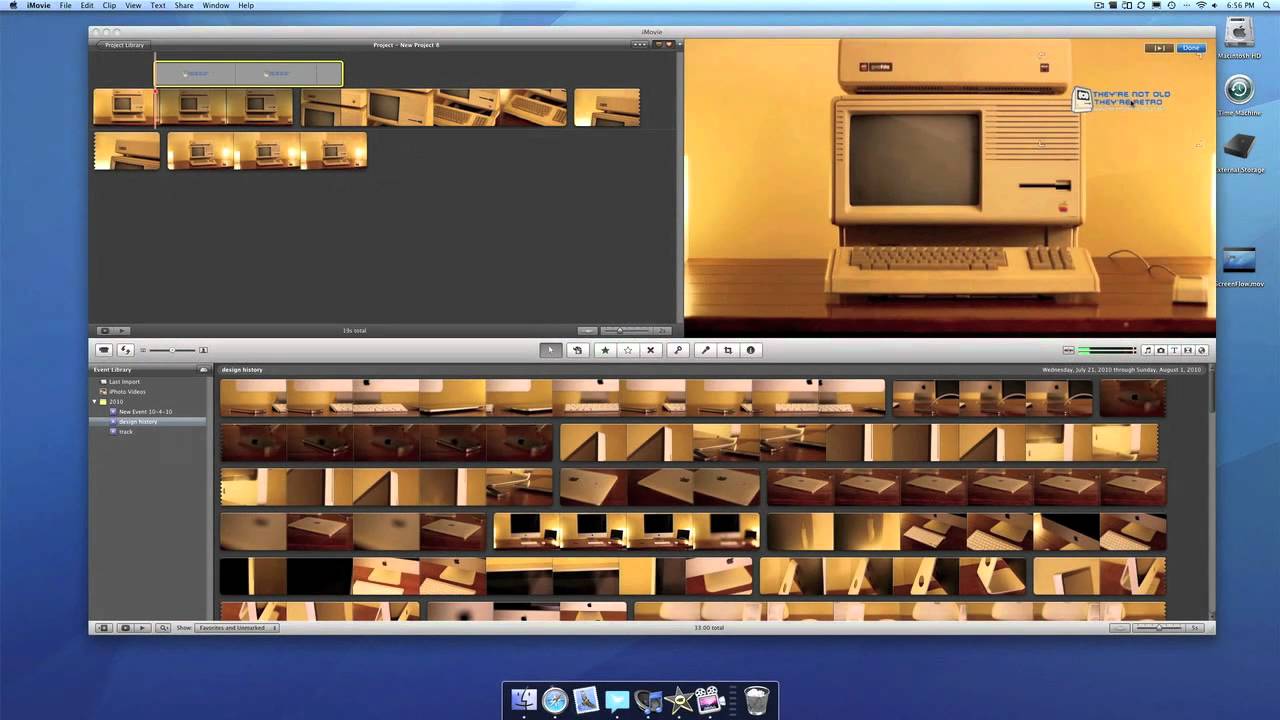Open the crop and rotate tool
Screen dimensions: 1280x720
point(728,350)
